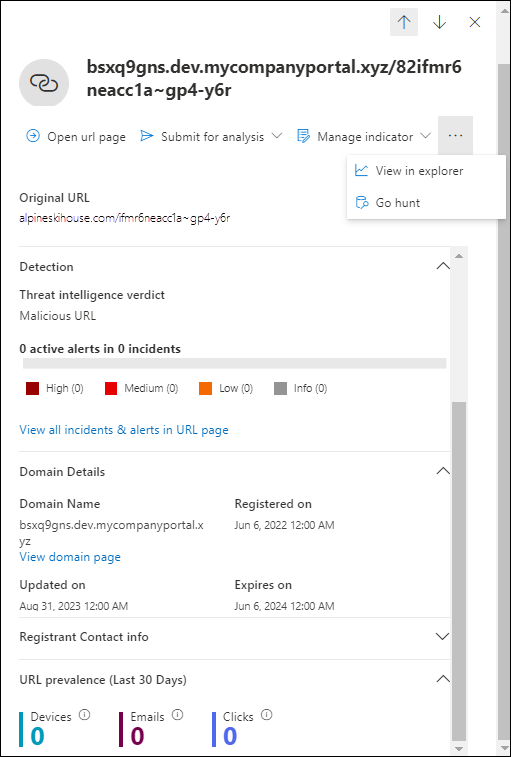Open Submit for analysis dropdown
This screenshot has width=511, height=757.
[x=211, y=137]
